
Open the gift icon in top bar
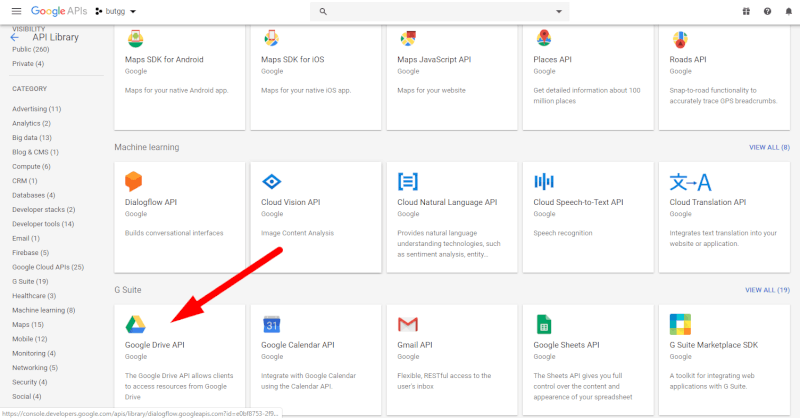[746, 11]
